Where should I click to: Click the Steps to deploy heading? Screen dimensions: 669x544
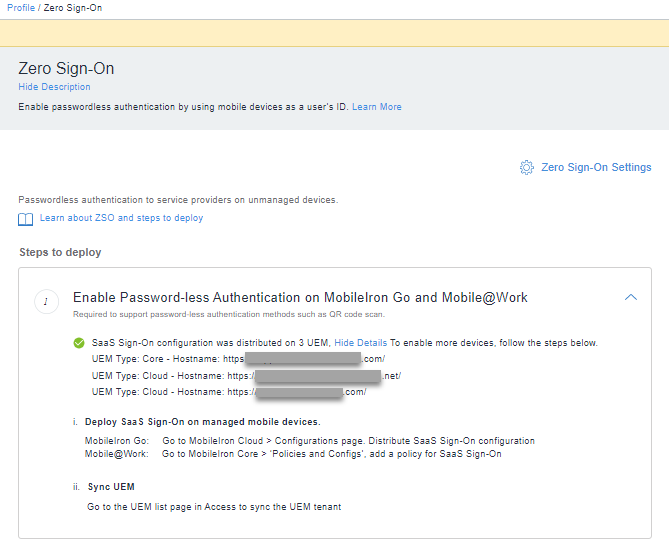tap(60, 252)
